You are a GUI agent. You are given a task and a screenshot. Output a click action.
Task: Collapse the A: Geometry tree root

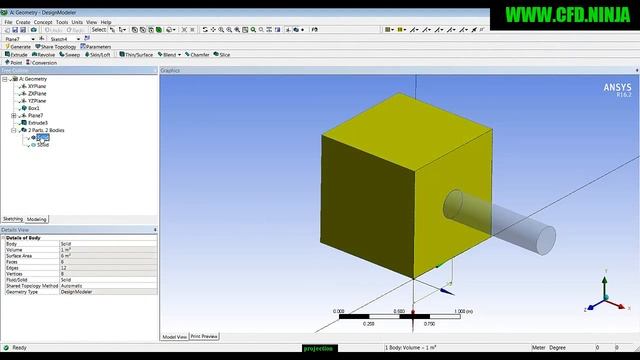5,79
